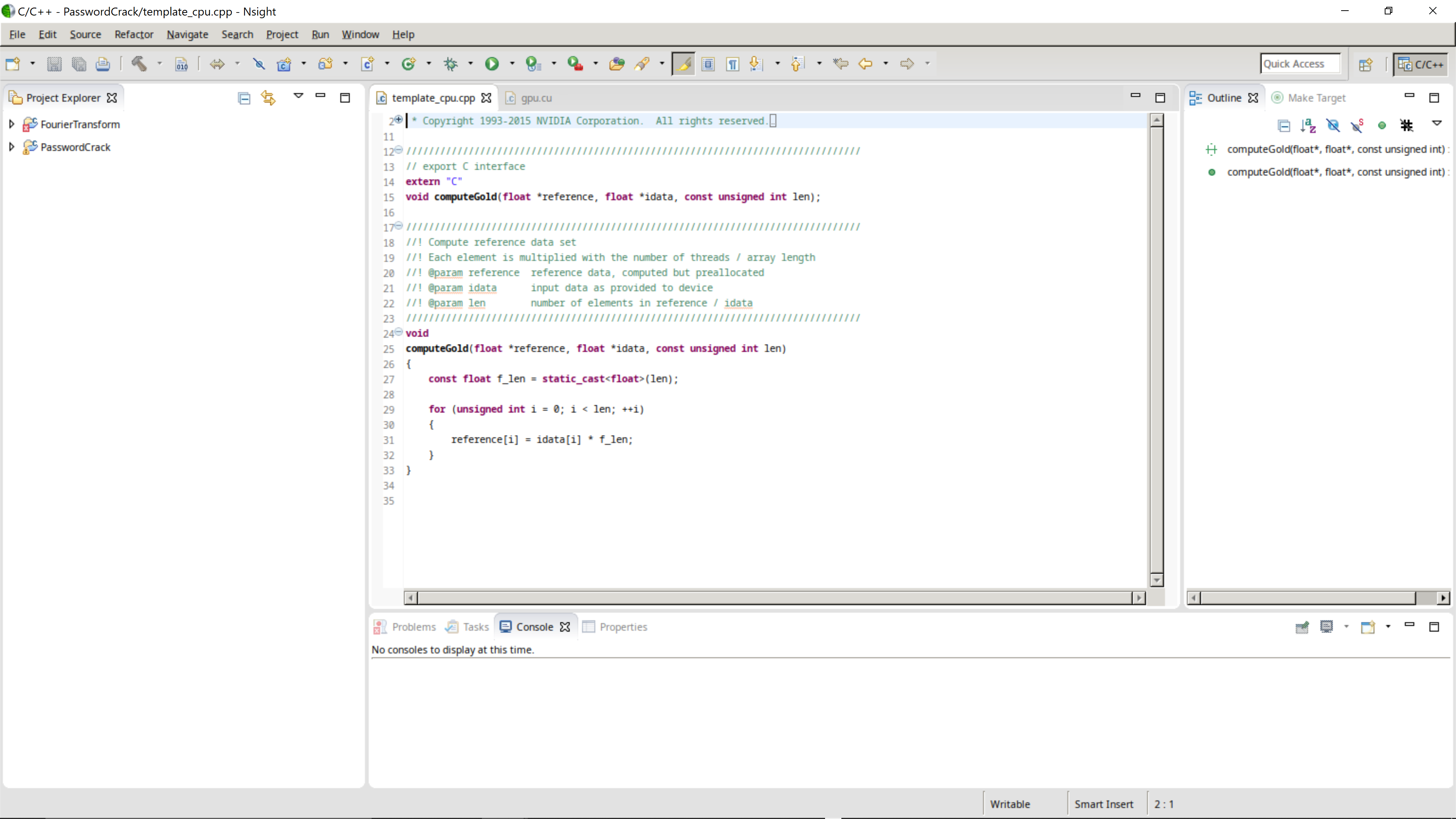1456x819 pixels.
Task: Click the Build hammer icon
Action: [139, 64]
